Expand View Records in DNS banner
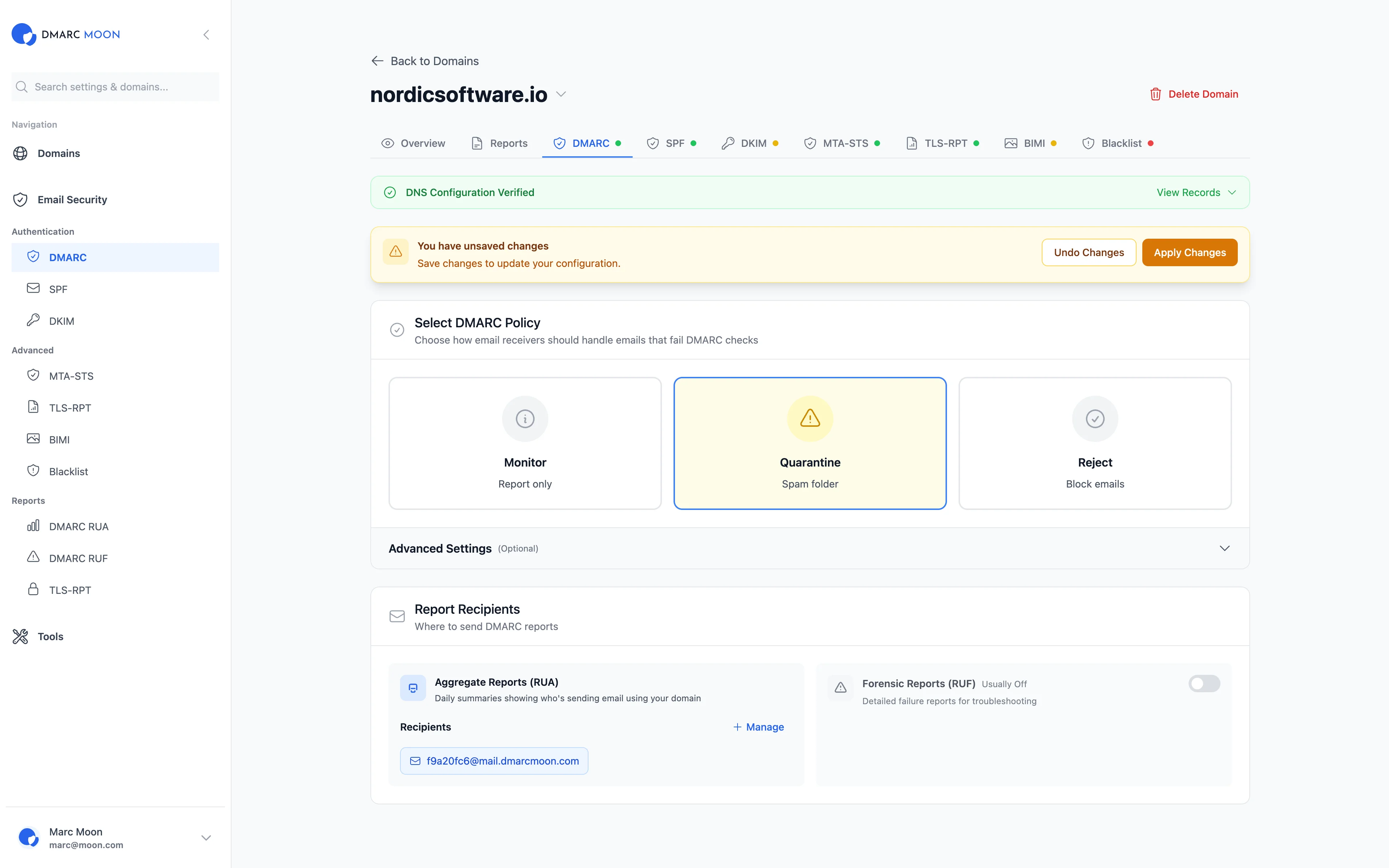Screen dimensions: 1389x868 tap(1195, 192)
